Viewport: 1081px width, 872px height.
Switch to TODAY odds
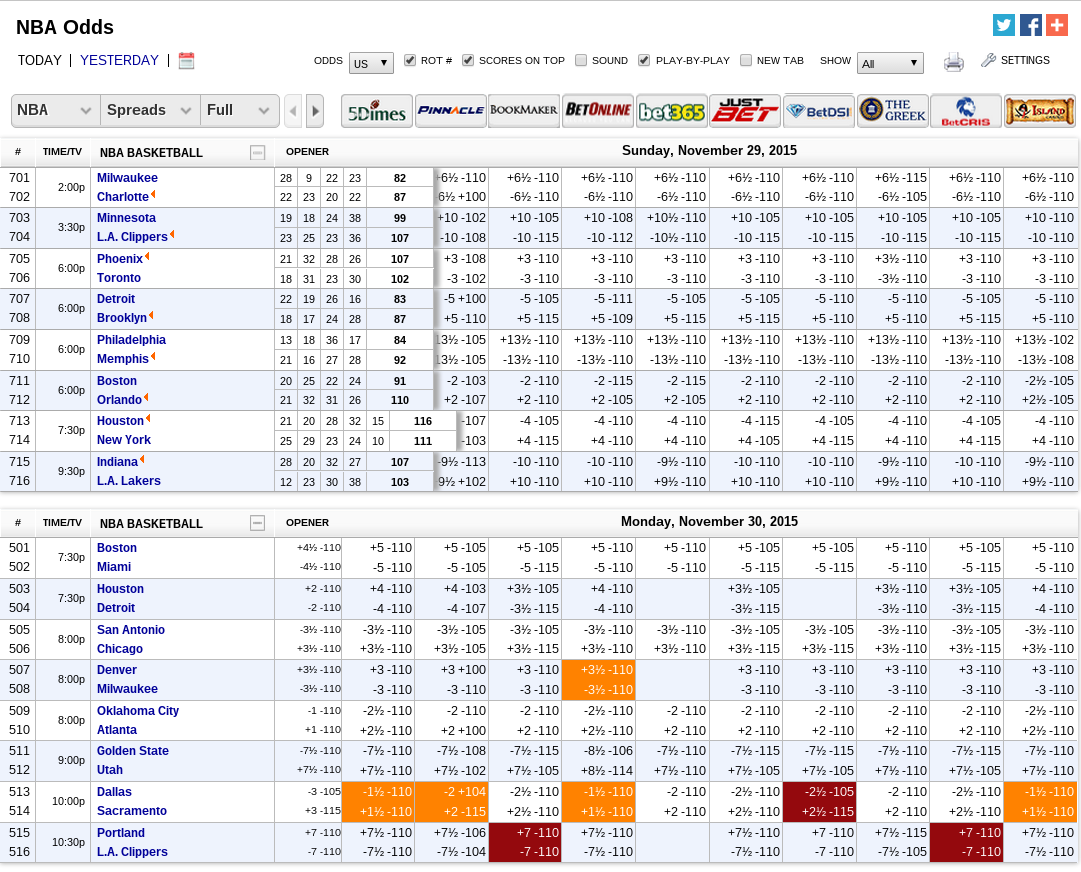pyautogui.click(x=39, y=60)
